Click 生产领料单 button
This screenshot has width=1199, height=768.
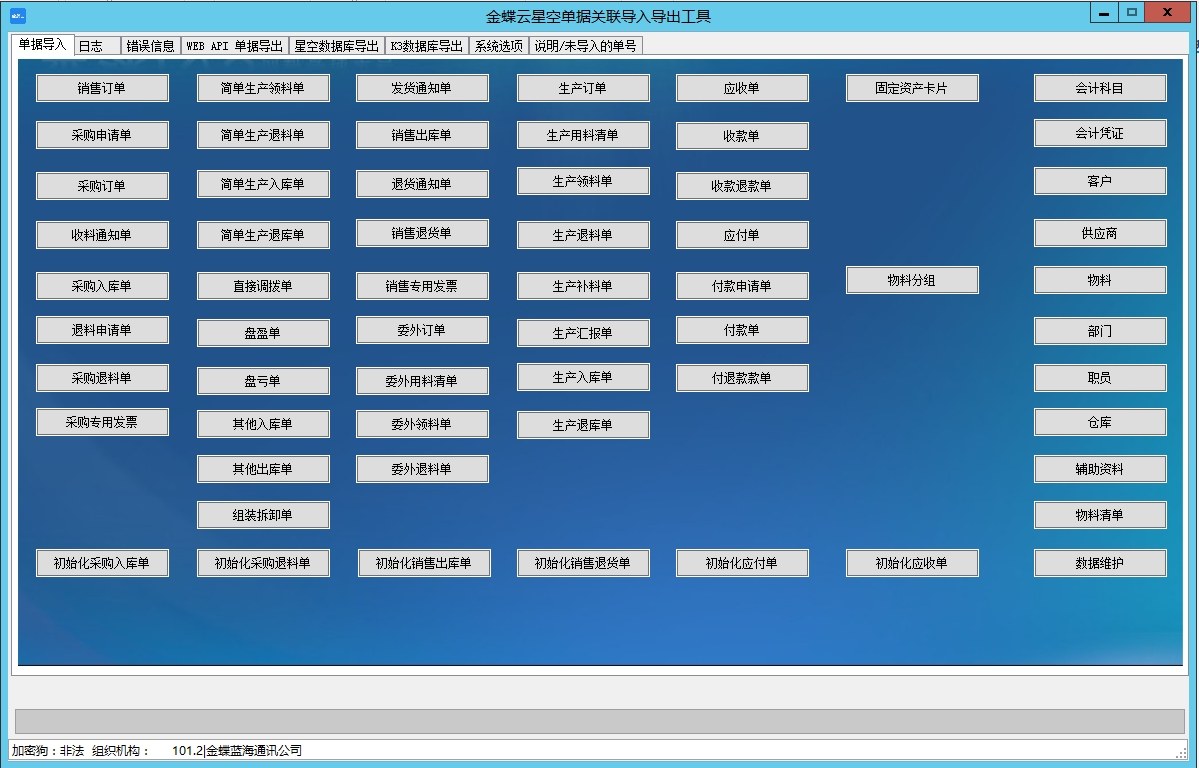(583, 181)
